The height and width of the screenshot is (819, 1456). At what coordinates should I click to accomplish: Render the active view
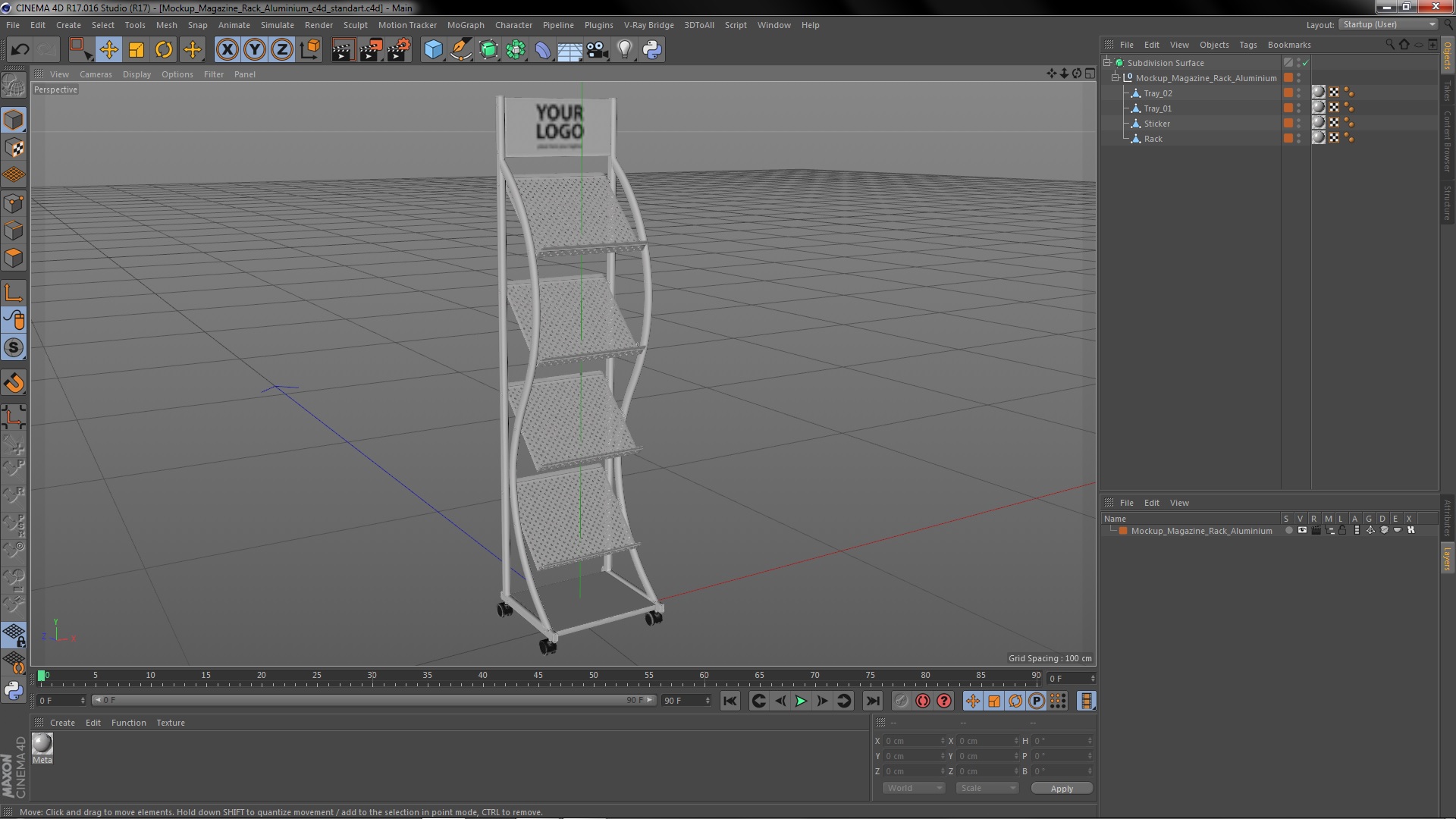(x=343, y=50)
